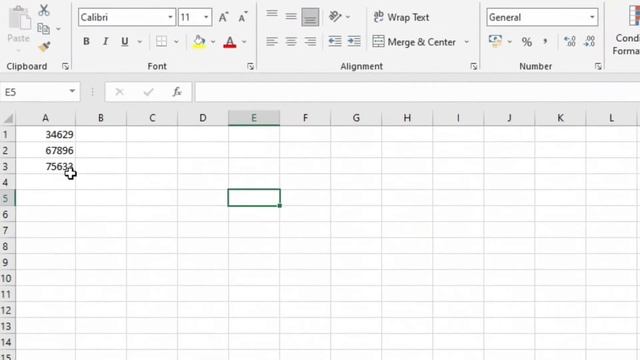
Task: Increase font size with the large A
Action: 223,17
